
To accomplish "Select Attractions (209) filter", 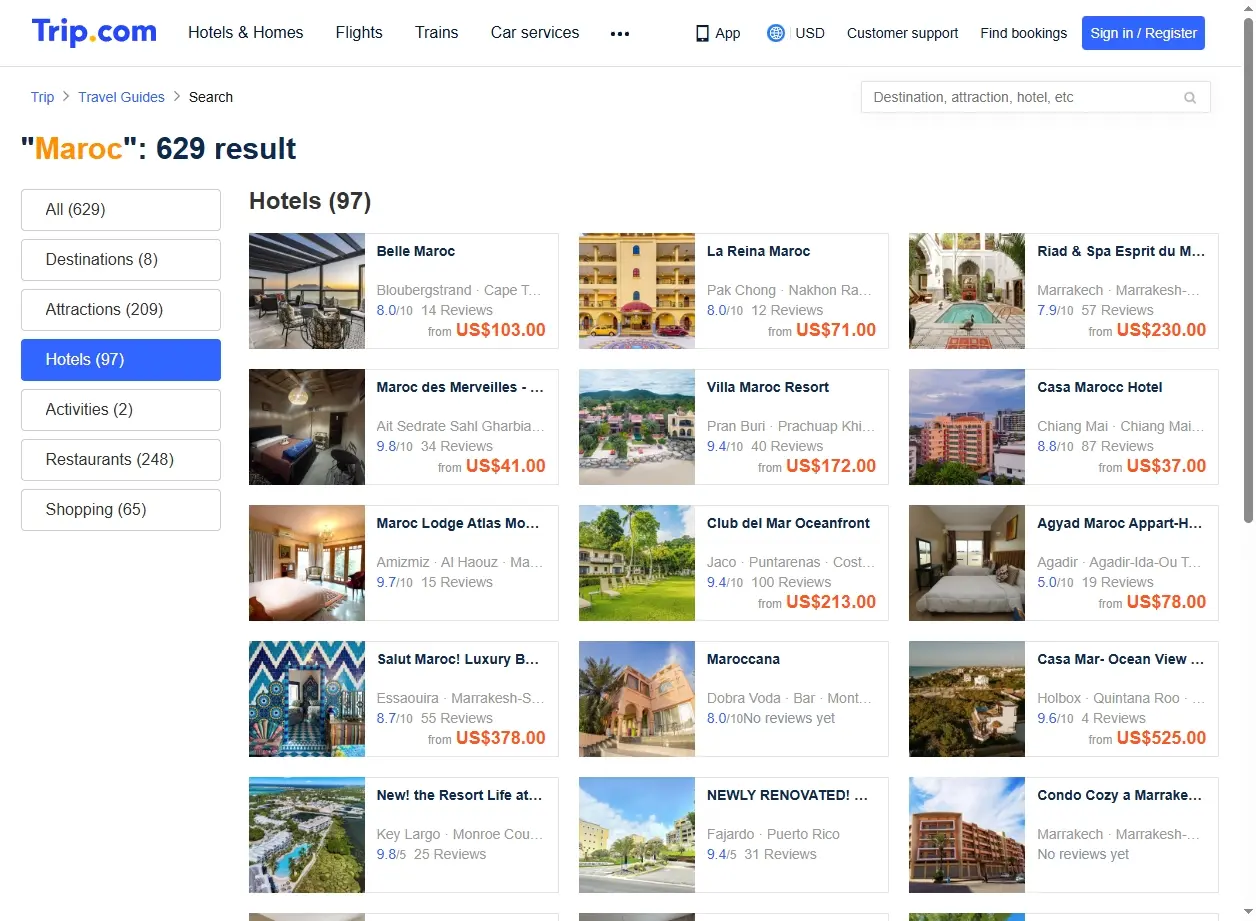I will [x=121, y=310].
